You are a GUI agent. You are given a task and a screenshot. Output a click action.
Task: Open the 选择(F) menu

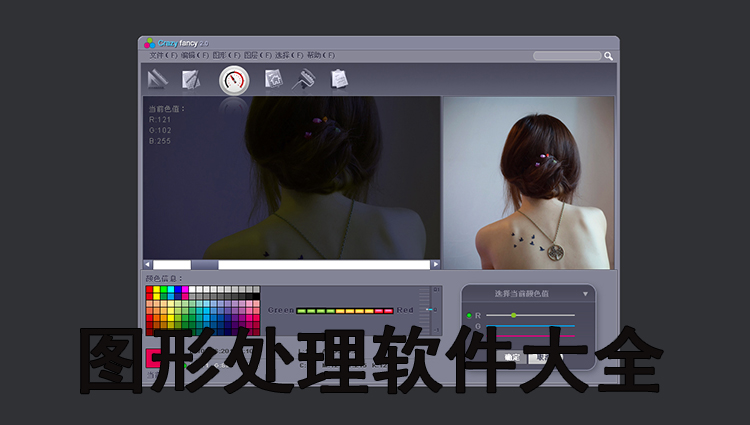[x=289, y=55]
